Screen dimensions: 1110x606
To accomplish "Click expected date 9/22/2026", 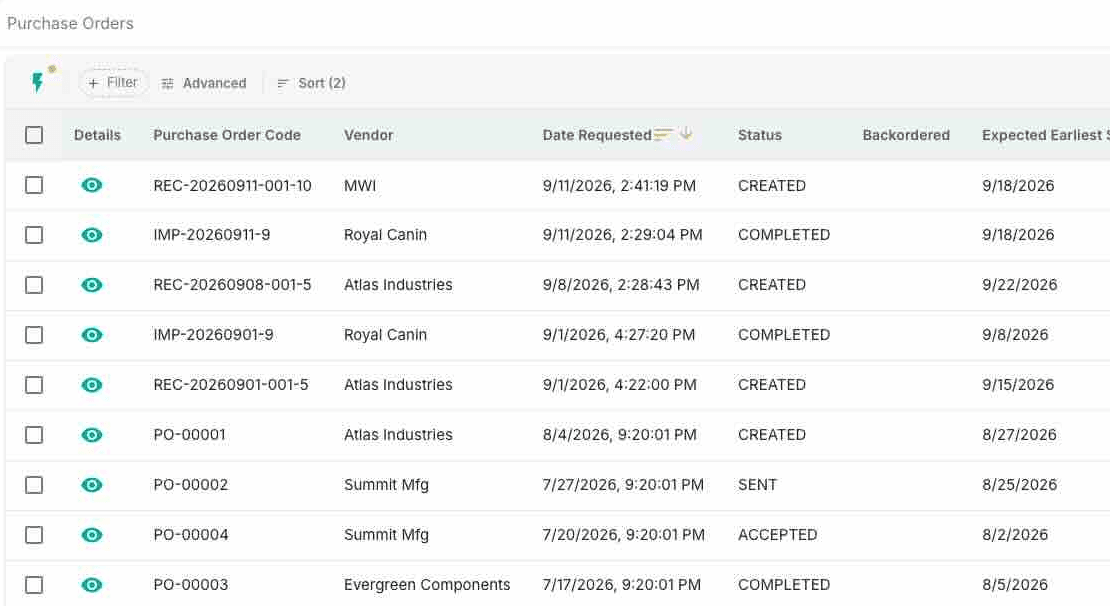I will [x=1019, y=285].
